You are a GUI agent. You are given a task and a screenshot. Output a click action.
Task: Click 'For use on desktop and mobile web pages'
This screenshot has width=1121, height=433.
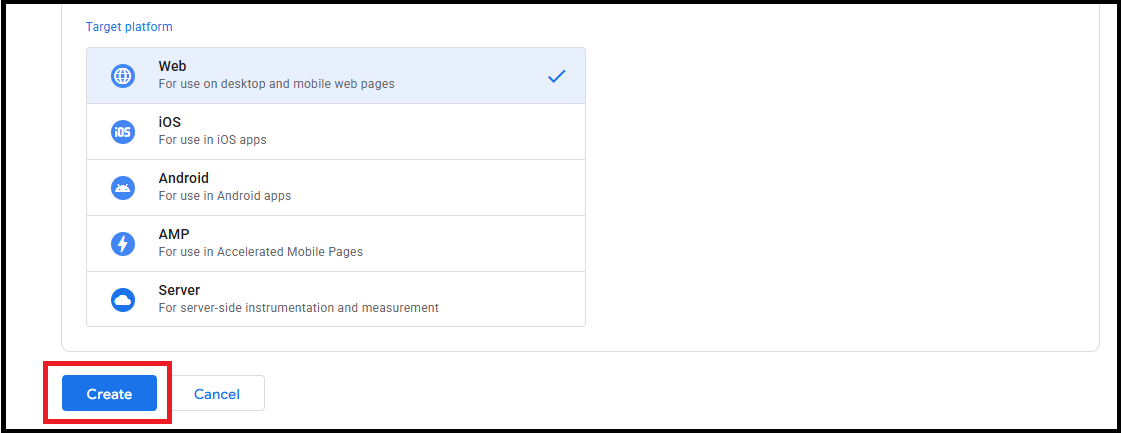click(x=276, y=84)
